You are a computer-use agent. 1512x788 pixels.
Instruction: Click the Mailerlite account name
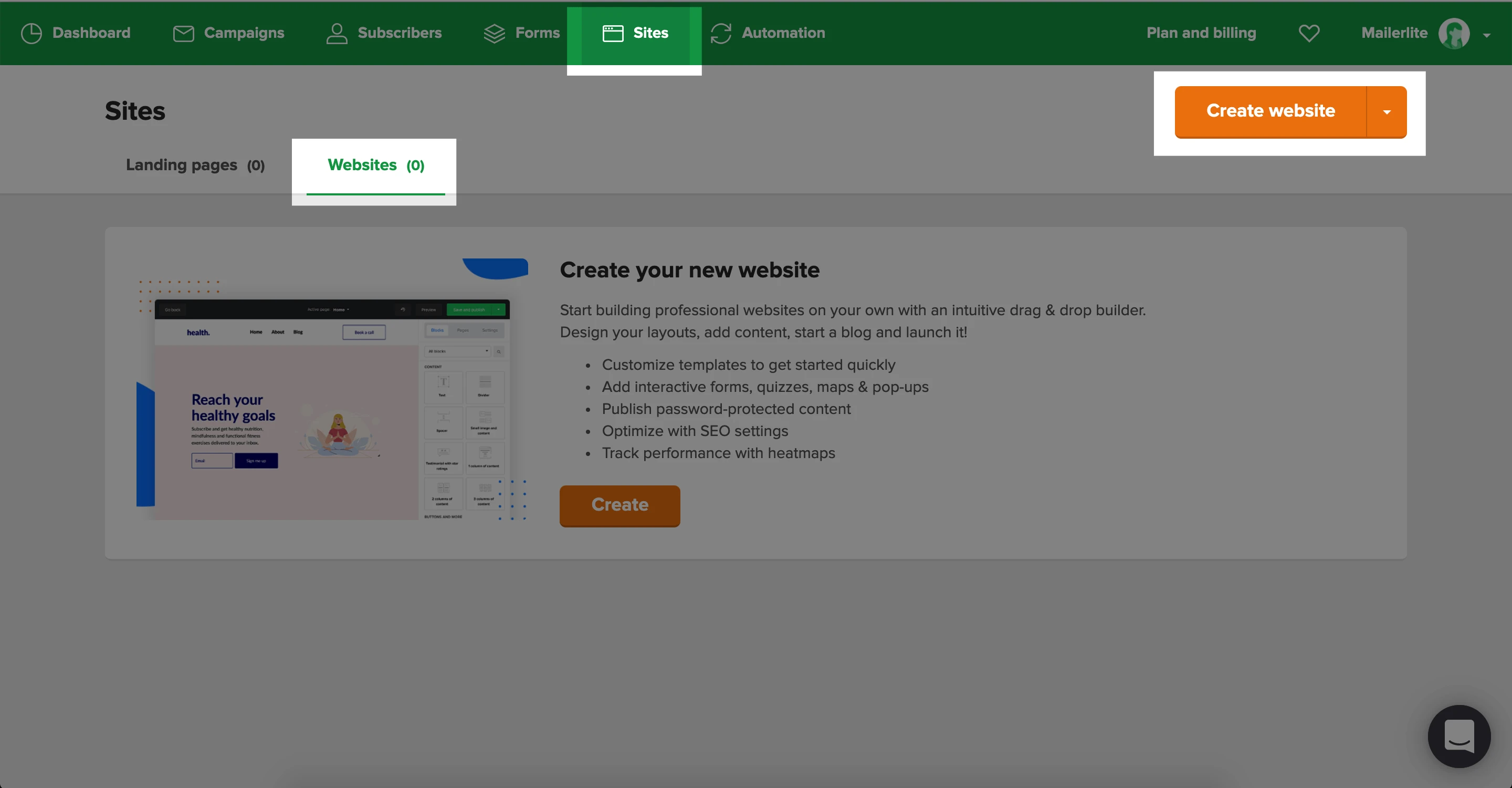[1394, 33]
